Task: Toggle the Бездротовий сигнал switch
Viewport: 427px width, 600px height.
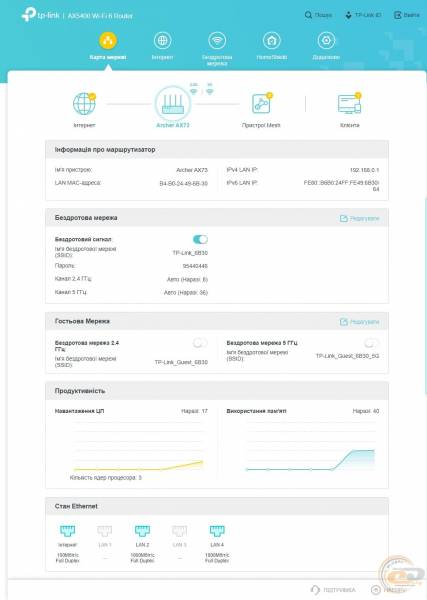Action: (200, 239)
